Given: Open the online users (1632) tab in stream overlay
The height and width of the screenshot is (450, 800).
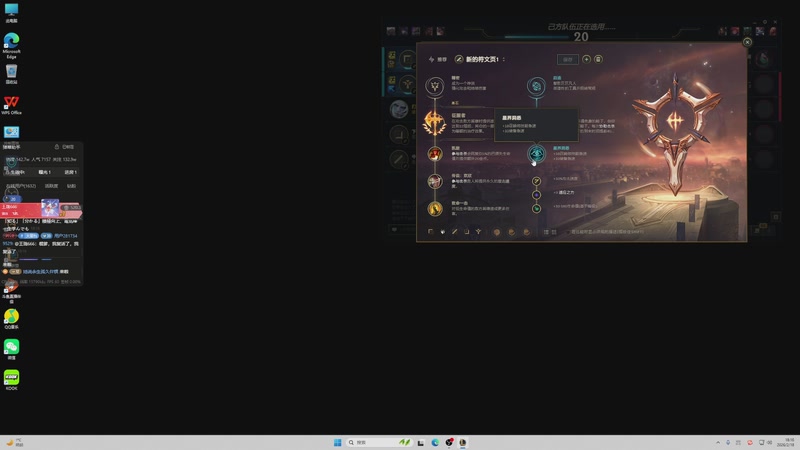Looking at the screenshot, I should coord(21,186).
